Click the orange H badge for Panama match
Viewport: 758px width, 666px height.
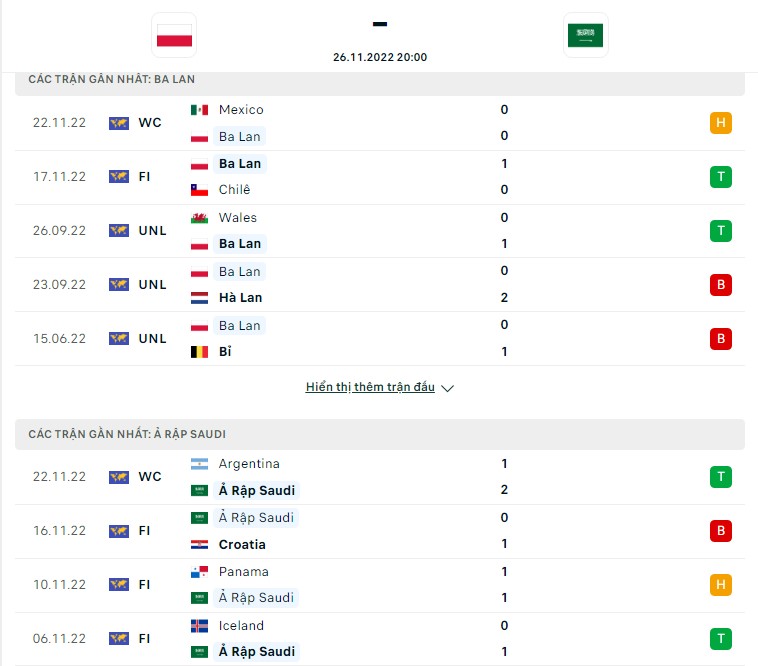coord(720,585)
